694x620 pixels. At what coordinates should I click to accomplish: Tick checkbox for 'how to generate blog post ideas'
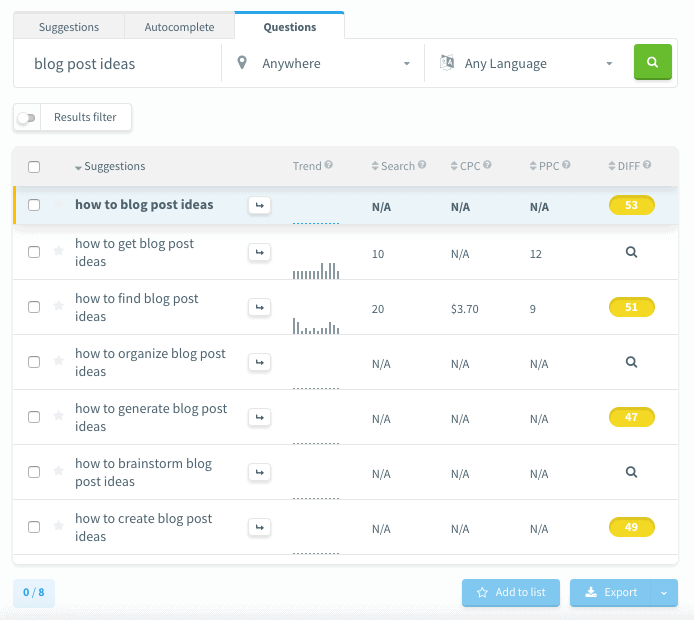[34, 417]
